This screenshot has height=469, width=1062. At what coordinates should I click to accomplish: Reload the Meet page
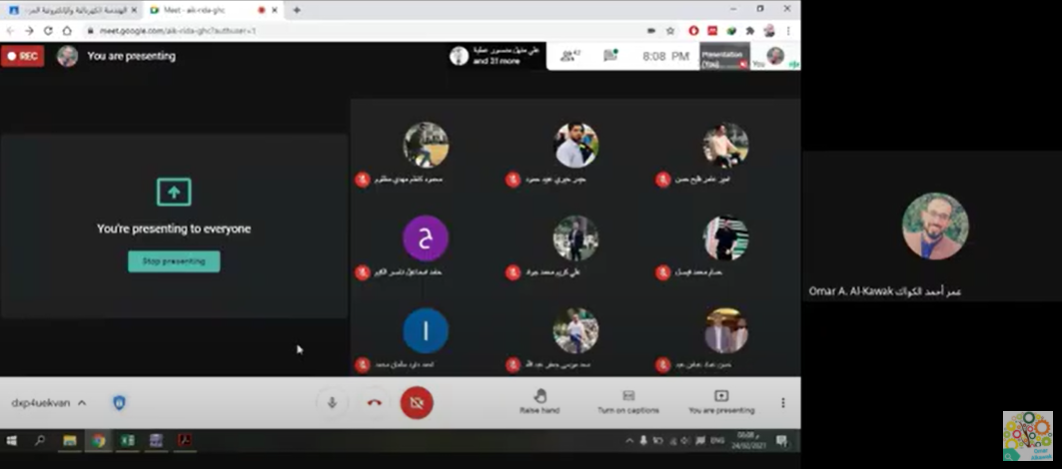point(48,31)
